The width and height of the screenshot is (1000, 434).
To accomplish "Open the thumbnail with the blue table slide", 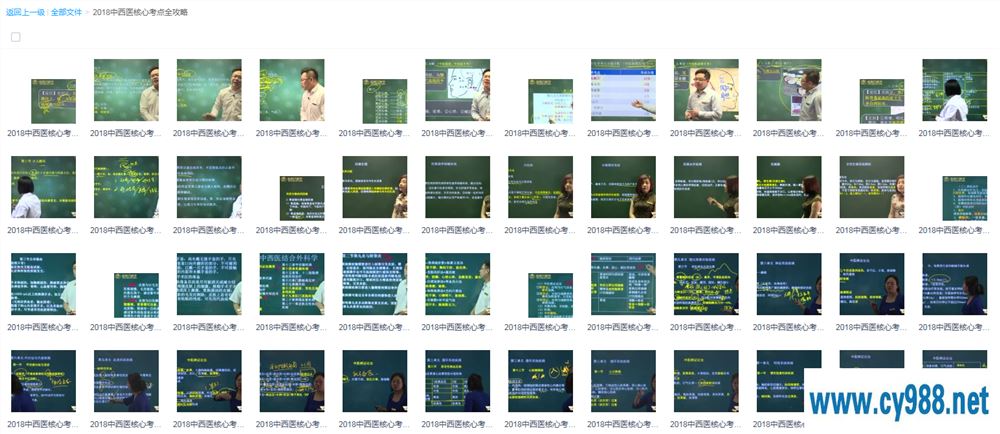I will point(624,90).
